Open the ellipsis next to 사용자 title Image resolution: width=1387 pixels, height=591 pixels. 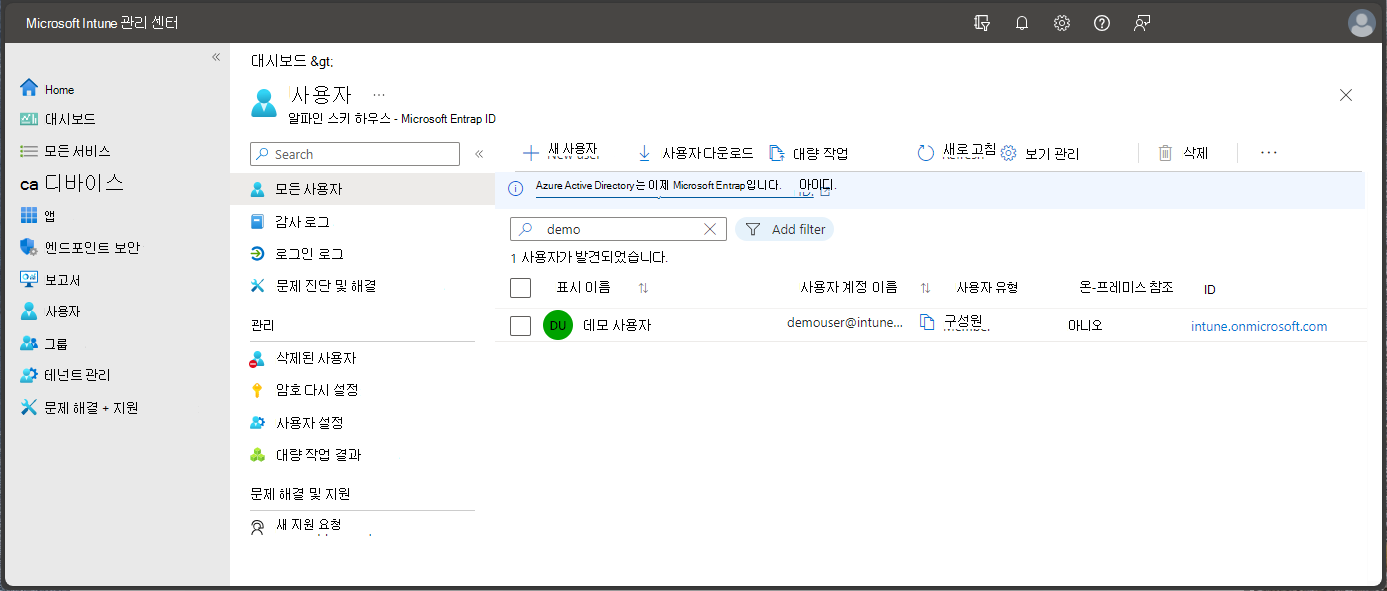379,95
